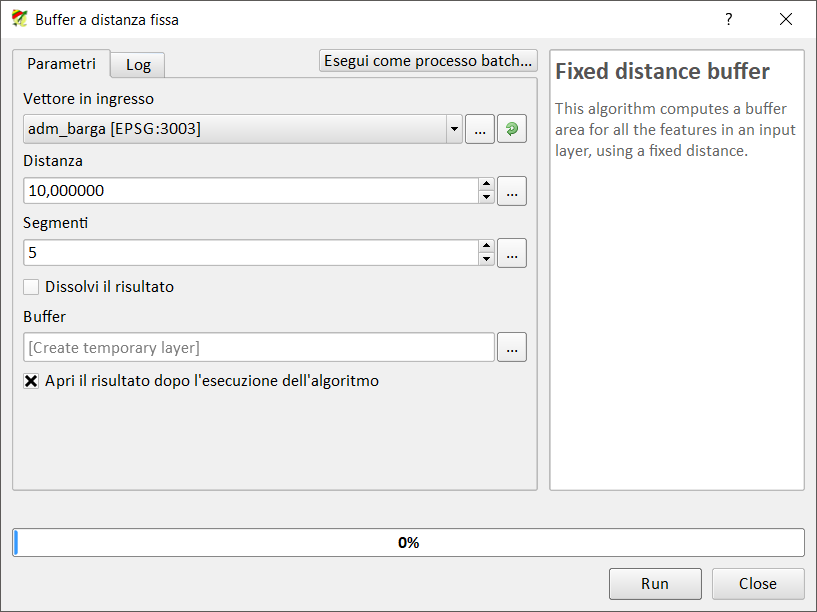Select the Parametri tab
The height and width of the screenshot is (612, 817).
(61, 64)
